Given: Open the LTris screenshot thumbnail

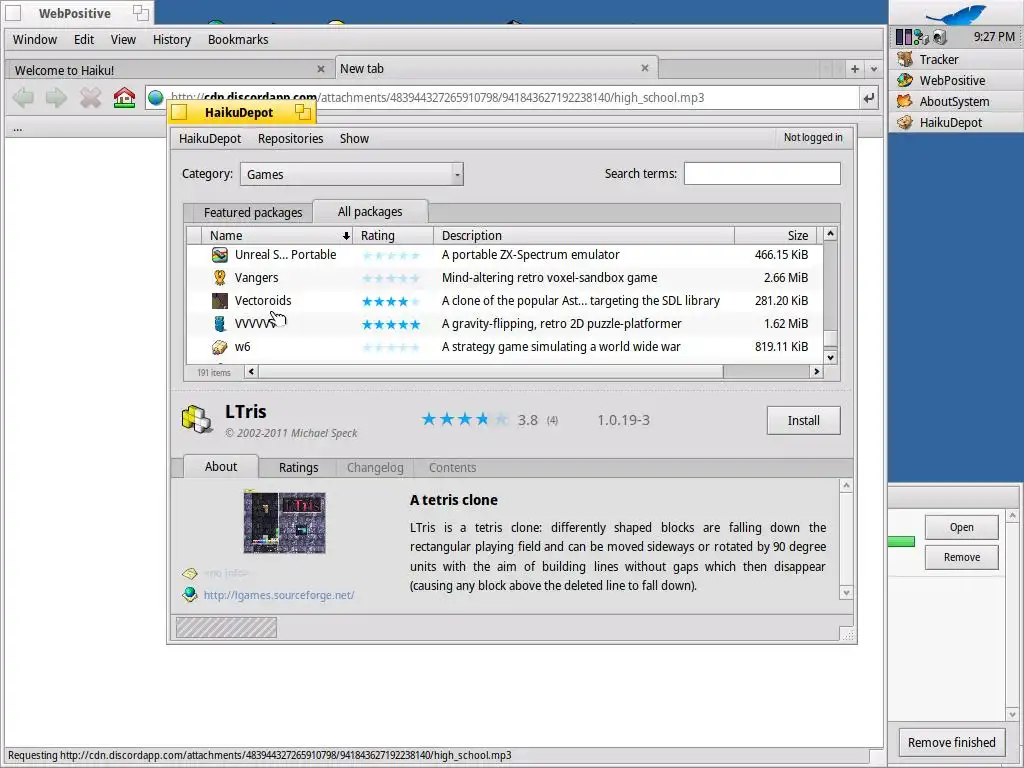Looking at the screenshot, I should point(285,522).
